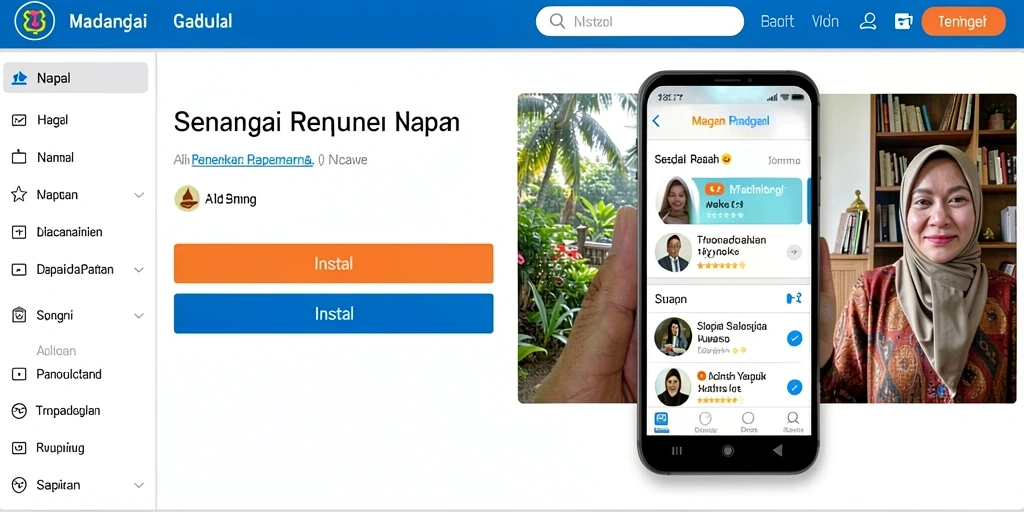The width and height of the screenshot is (1024, 512).
Task: Expand the Naptan sidebar chevron
Action: [138, 195]
